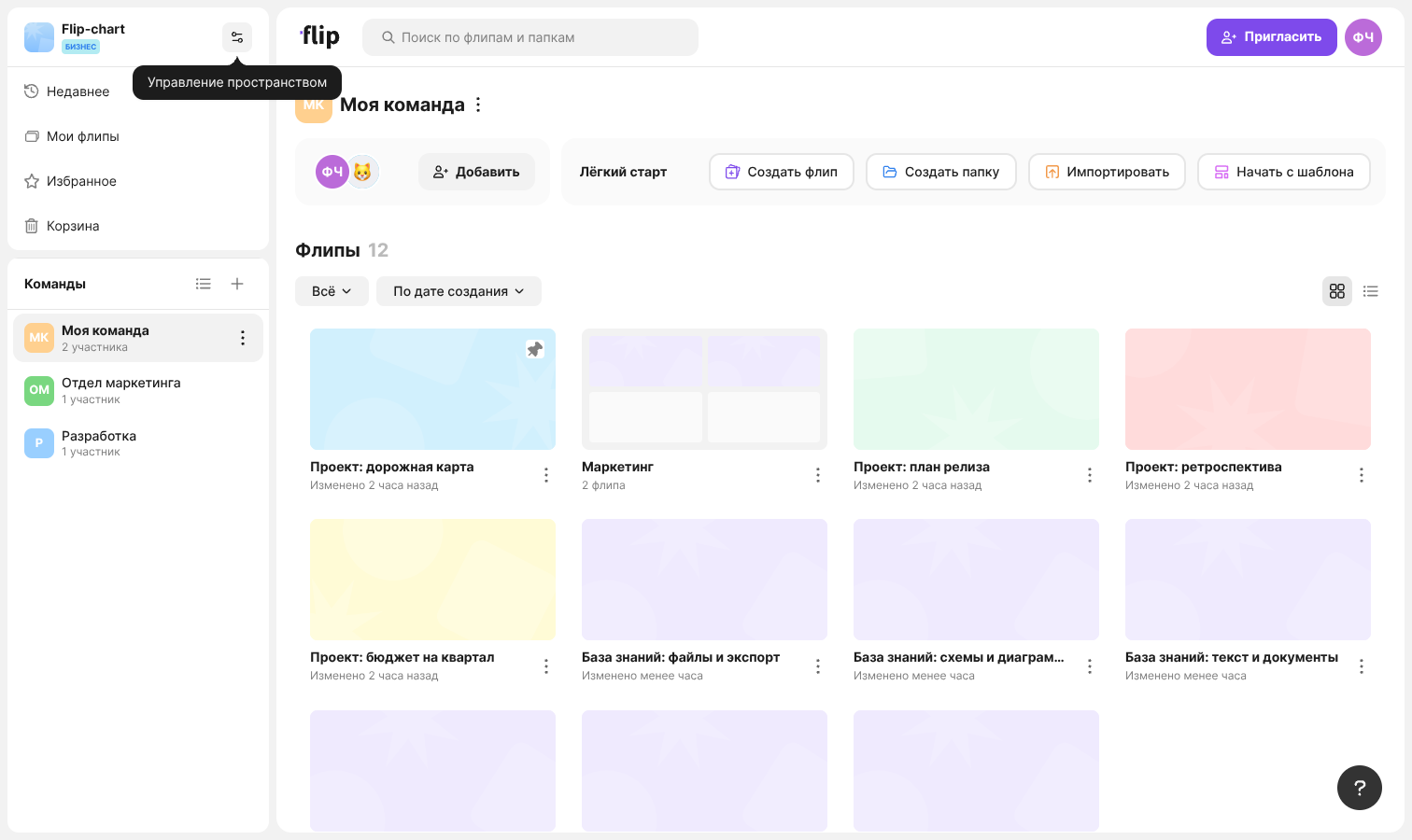The height and width of the screenshot is (840, 1412).
Task: Open Недавнее in the sidebar
Action: (x=138, y=91)
